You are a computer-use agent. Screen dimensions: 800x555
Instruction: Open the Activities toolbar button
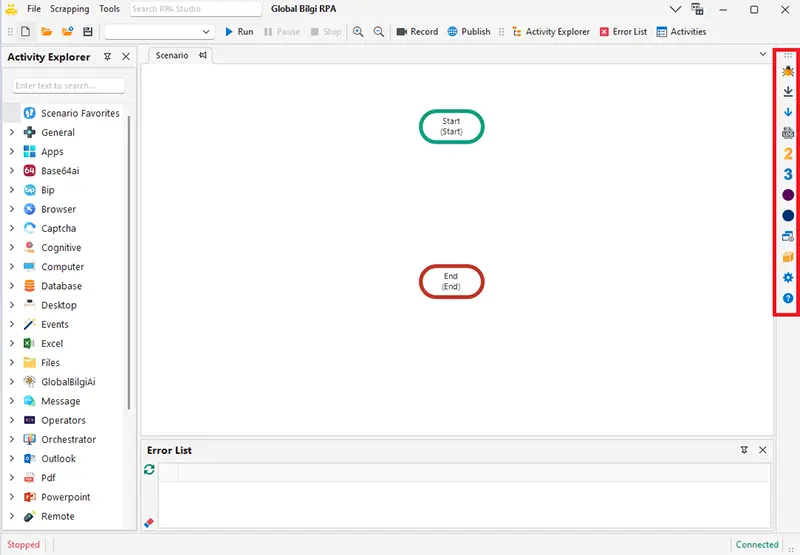(681, 32)
